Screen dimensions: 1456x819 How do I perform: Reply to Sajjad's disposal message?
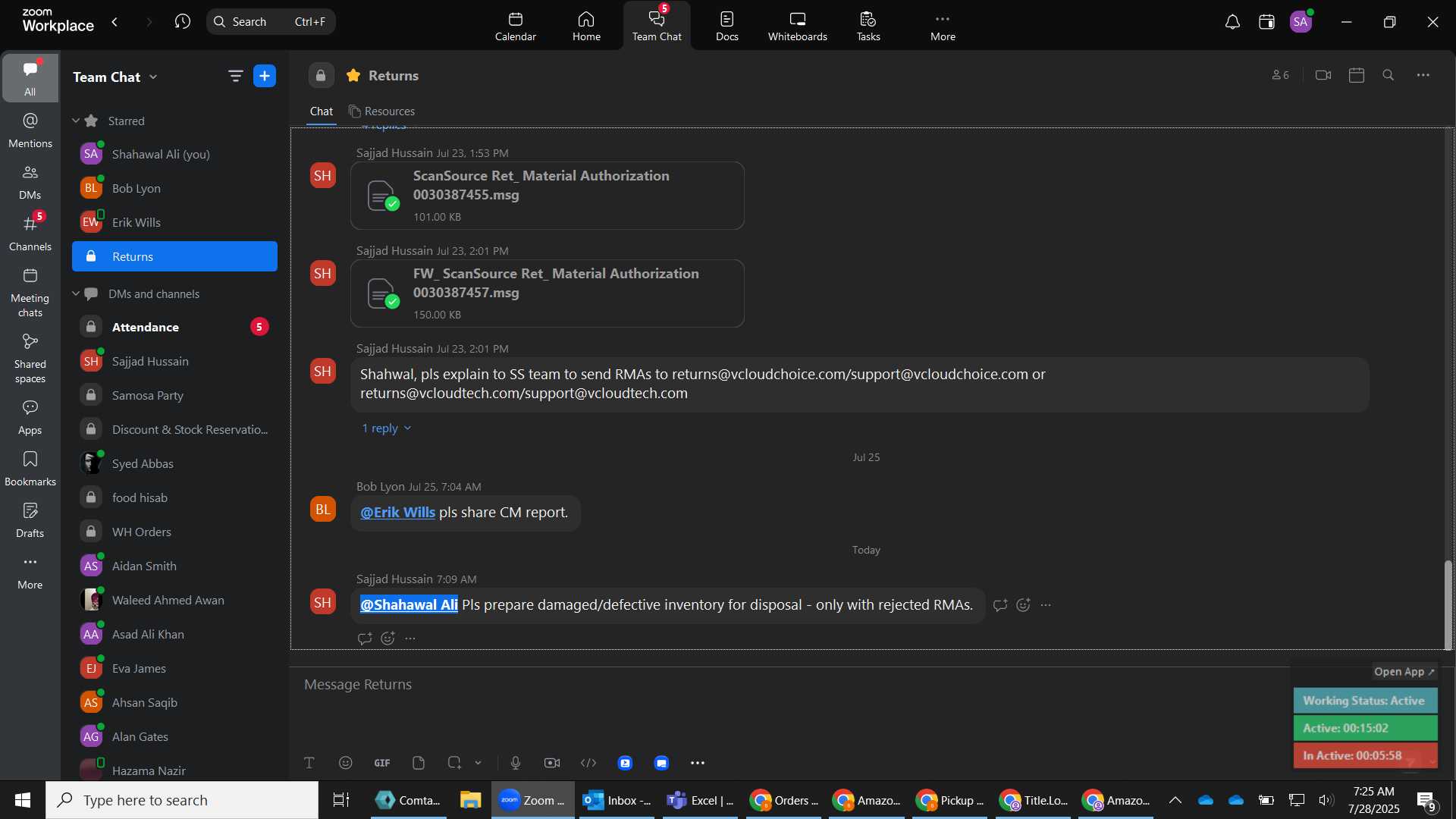1000,605
